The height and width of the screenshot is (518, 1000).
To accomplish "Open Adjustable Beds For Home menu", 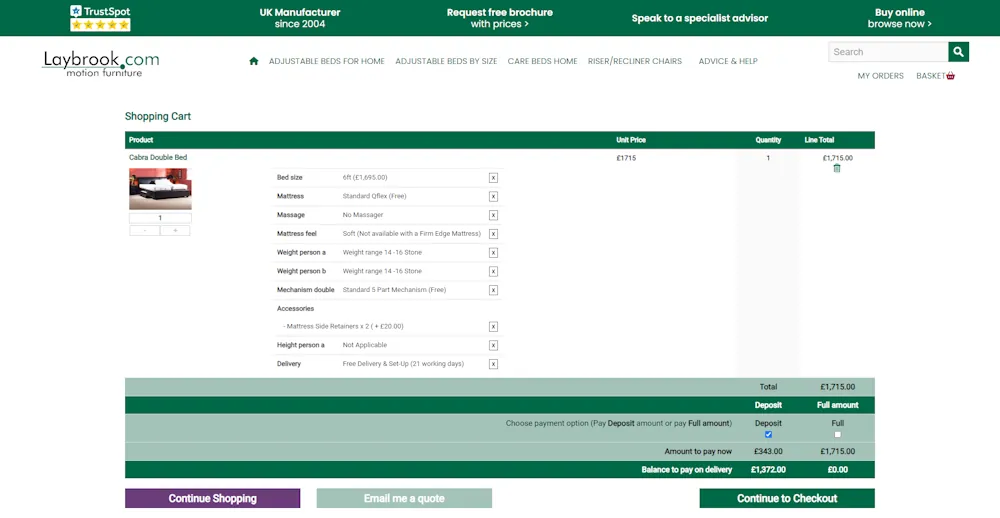I will (x=327, y=61).
